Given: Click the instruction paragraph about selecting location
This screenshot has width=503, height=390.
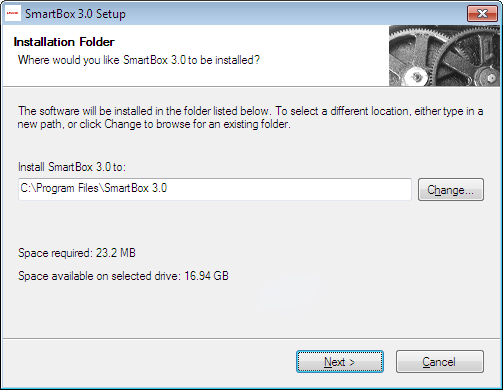Looking at the screenshot, I should click(x=250, y=117).
